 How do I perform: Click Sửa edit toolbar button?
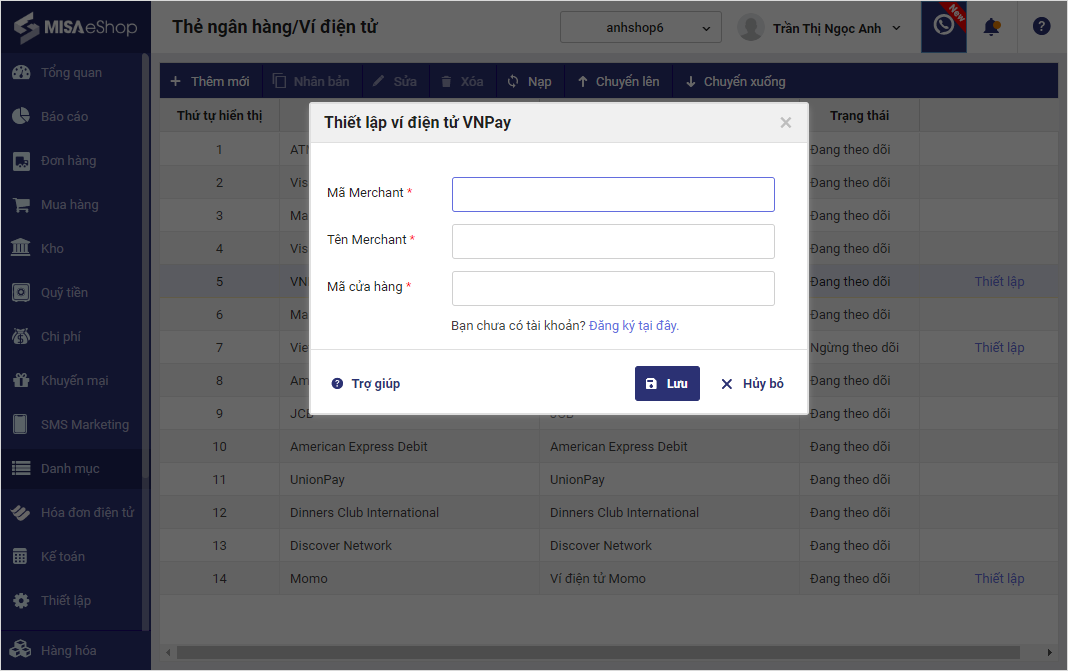click(x=395, y=82)
